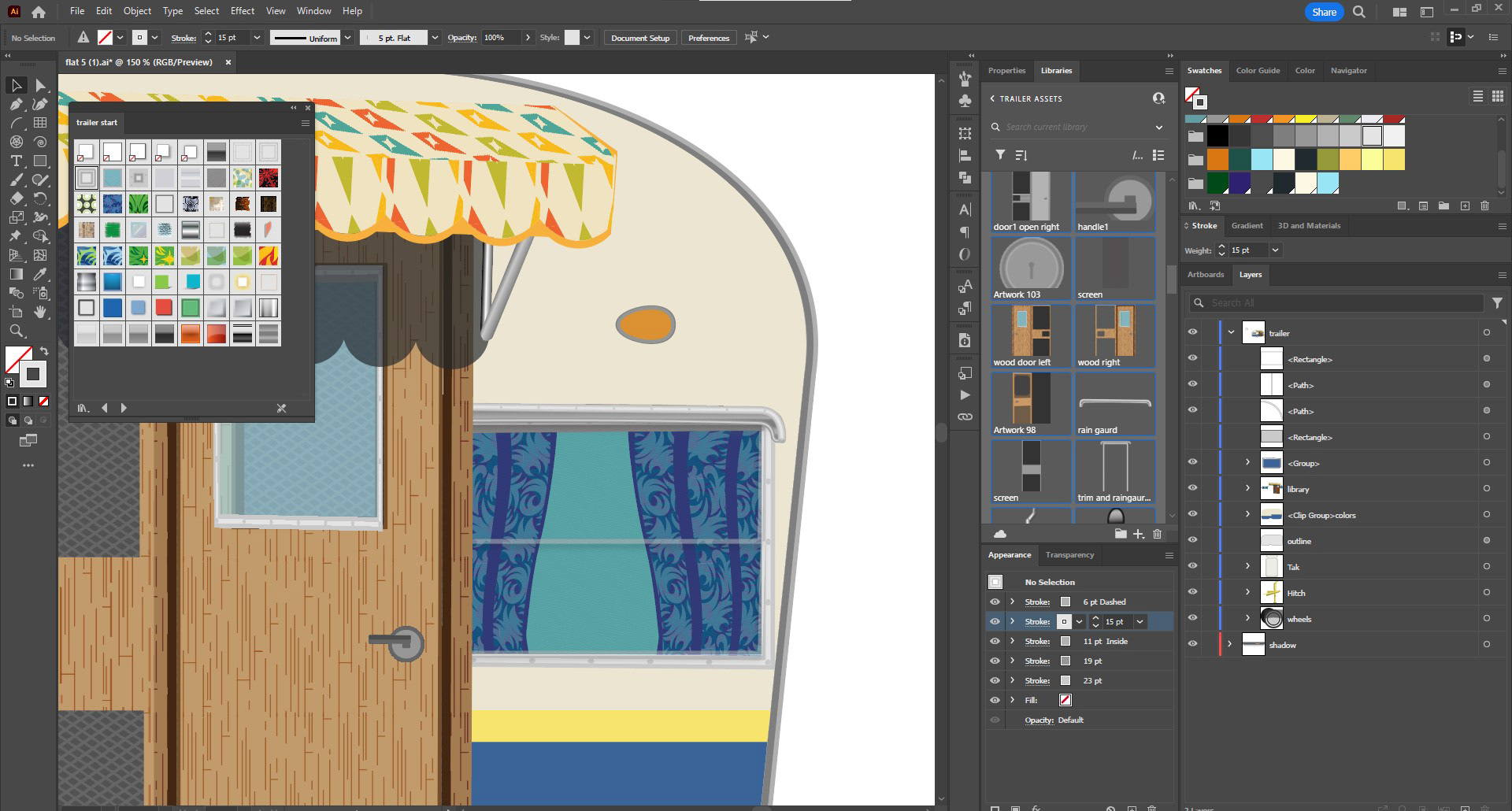Open the Arrange Documents icon
This screenshot has width=1512, height=811.
(x=1399, y=12)
